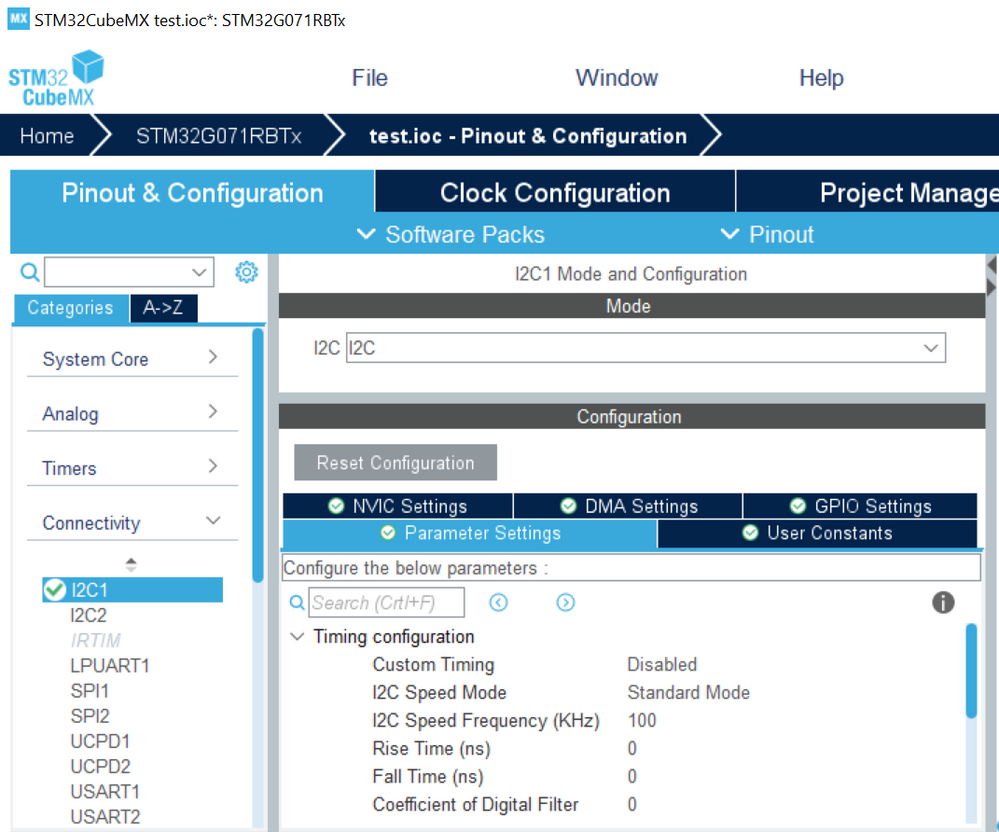
Task: Expand Analog category
Action: [132, 413]
